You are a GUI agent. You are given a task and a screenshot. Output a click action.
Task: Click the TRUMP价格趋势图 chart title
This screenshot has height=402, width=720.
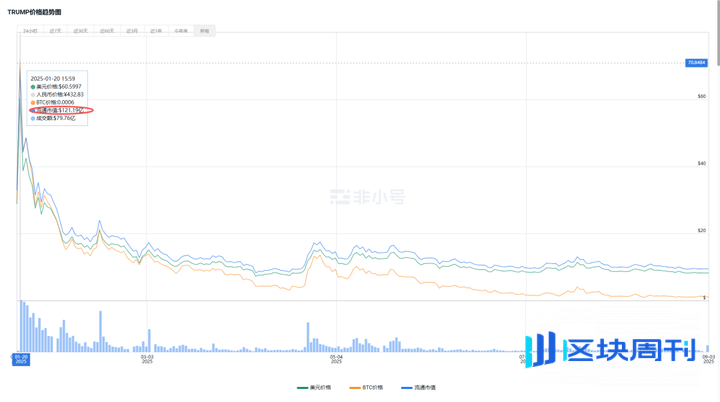pos(34,12)
